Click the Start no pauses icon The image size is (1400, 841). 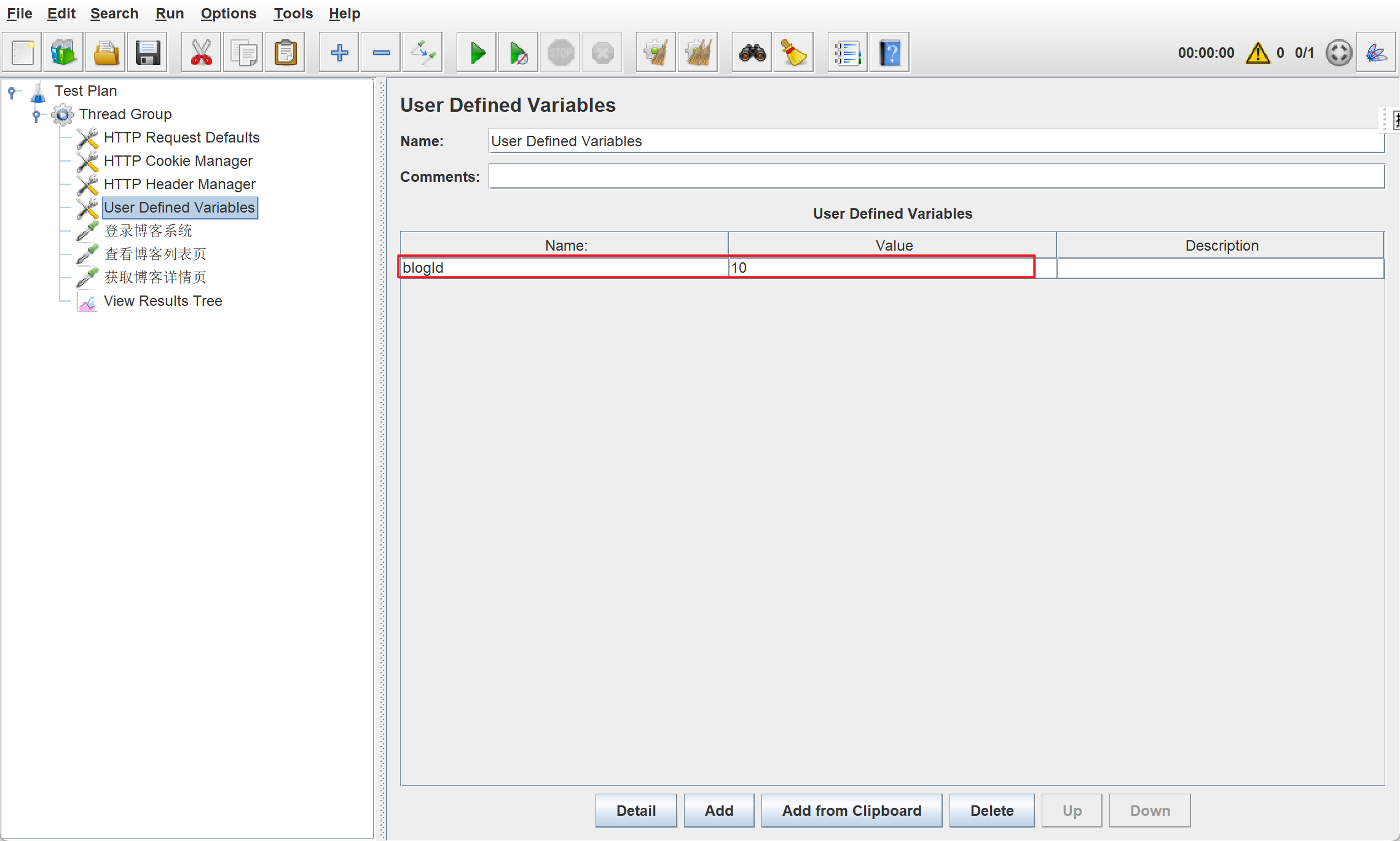[518, 53]
